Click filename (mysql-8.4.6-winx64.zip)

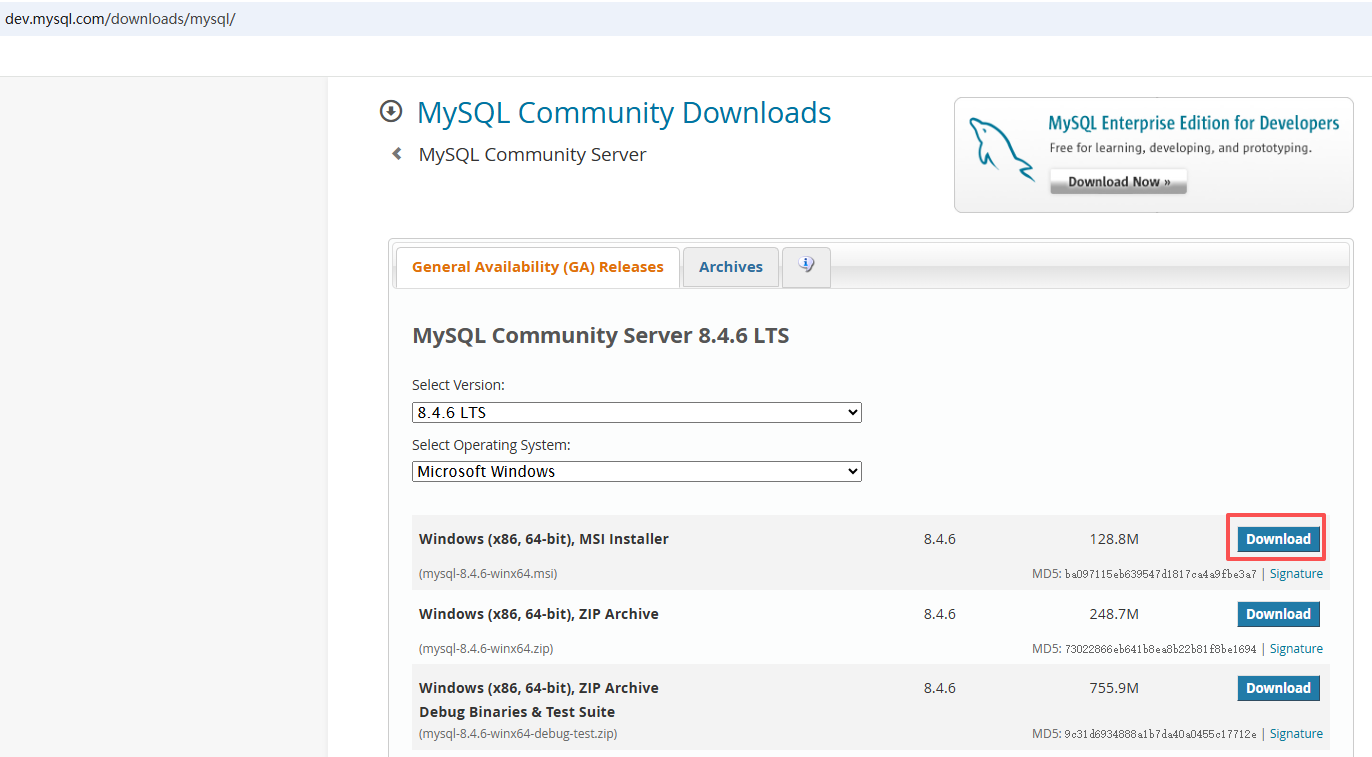(x=486, y=649)
